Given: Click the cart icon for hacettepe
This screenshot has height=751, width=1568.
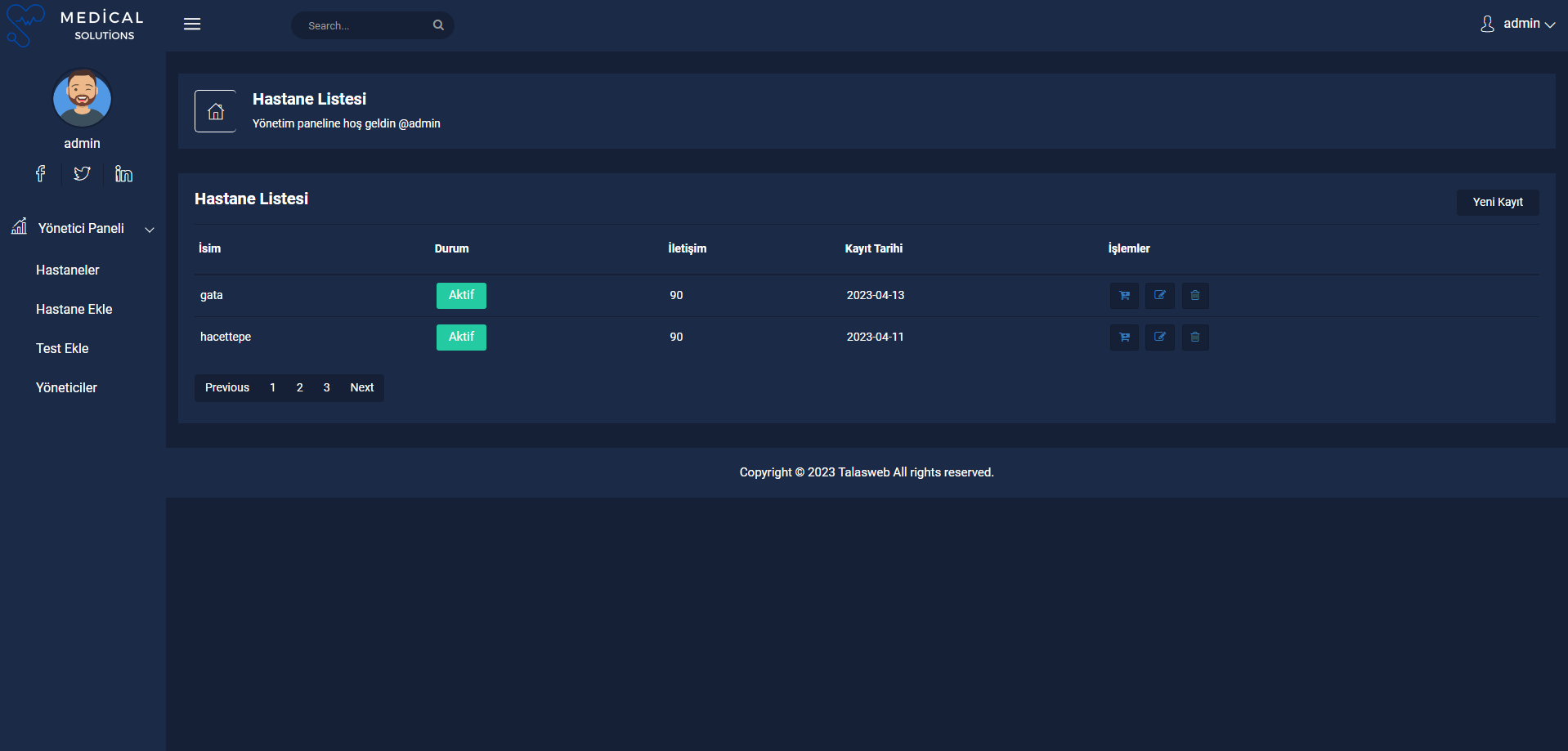Looking at the screenshot, I should [1124, 338].
